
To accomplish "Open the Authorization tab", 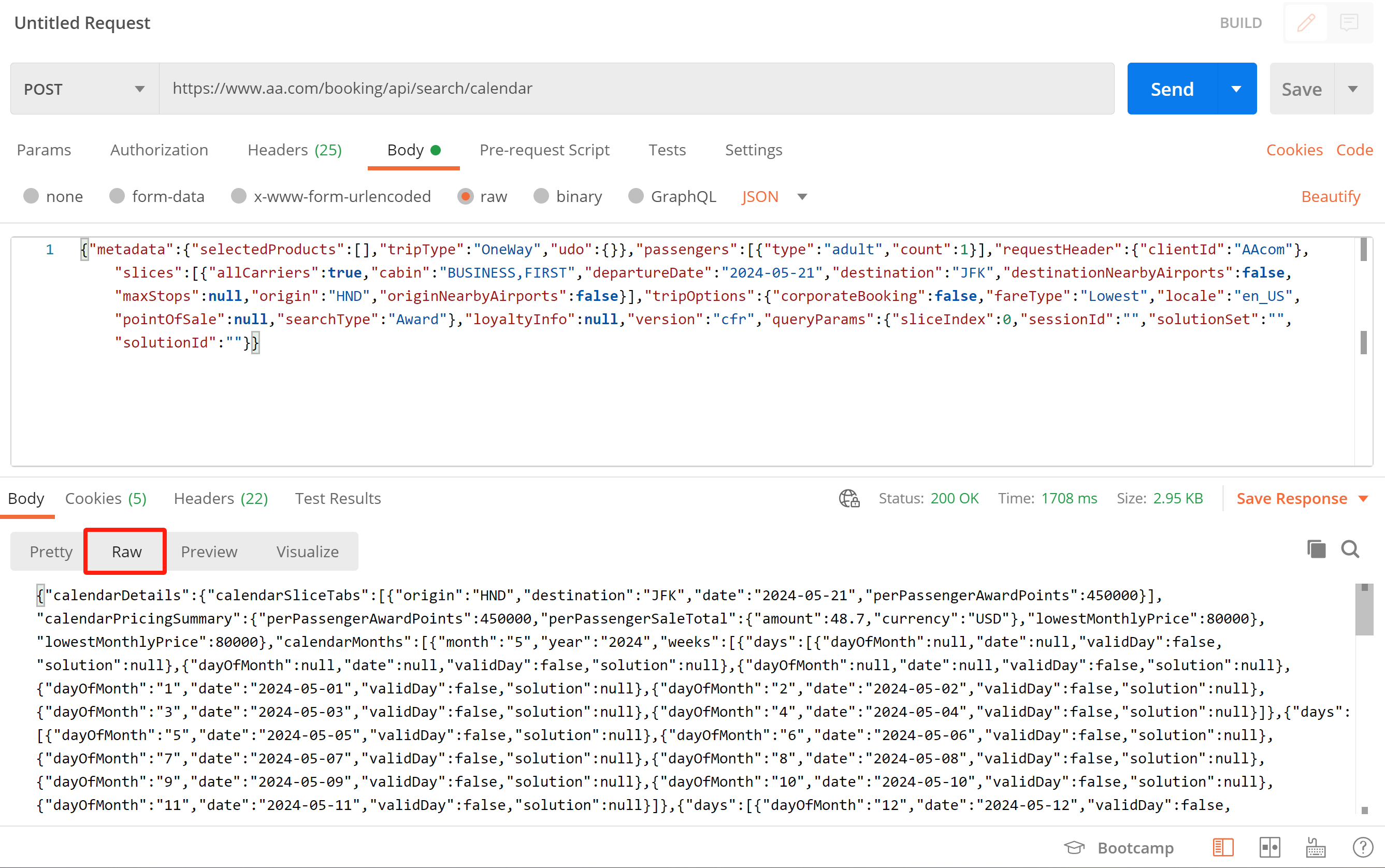I will tap(159, 150).
